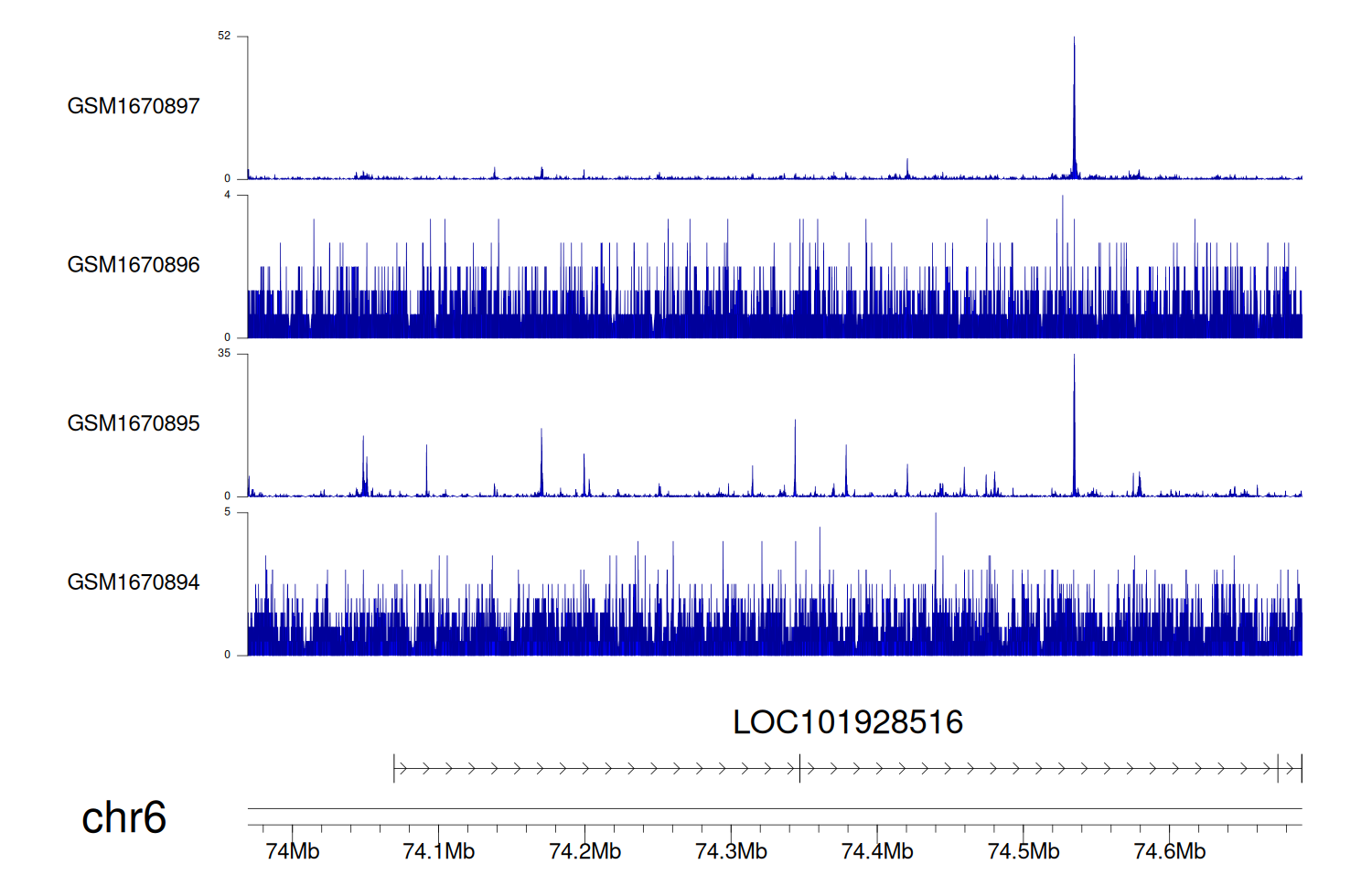Click the y-axis maximum value 35
The image size is (1372, 896).
[224, 354]
